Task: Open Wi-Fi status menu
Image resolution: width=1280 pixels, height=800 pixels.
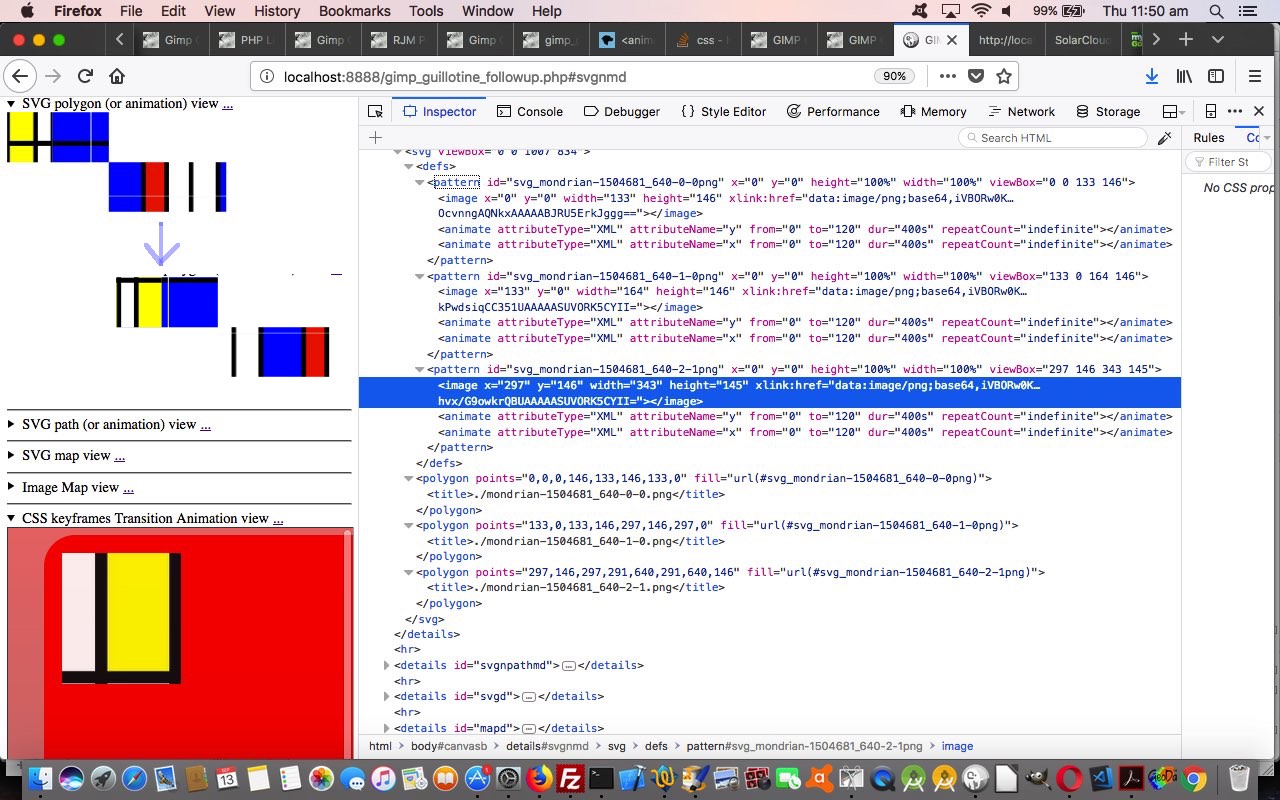Action: pos(980,11)
